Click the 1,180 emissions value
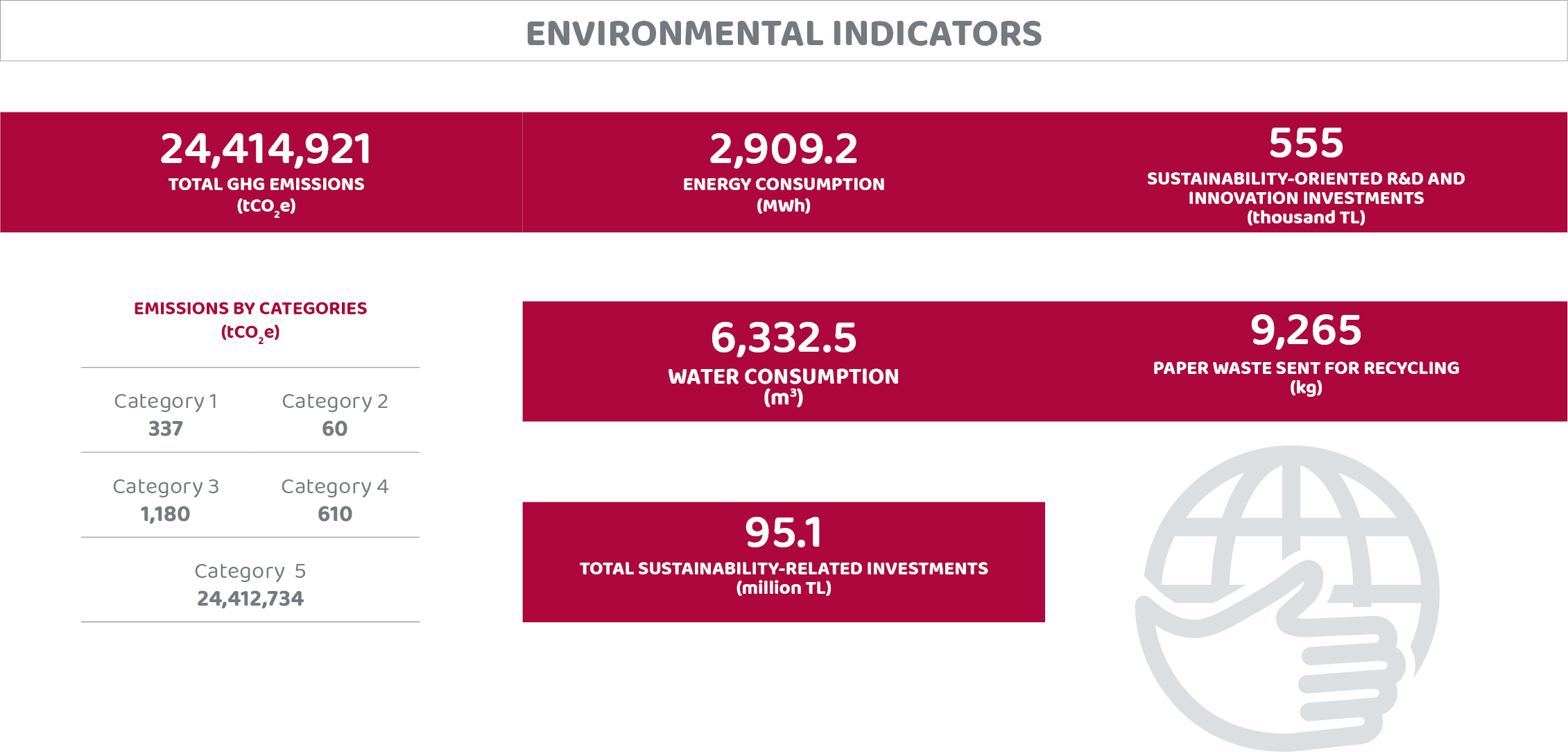The height and width of the screenshot is (752, 1568). (165, 514)
